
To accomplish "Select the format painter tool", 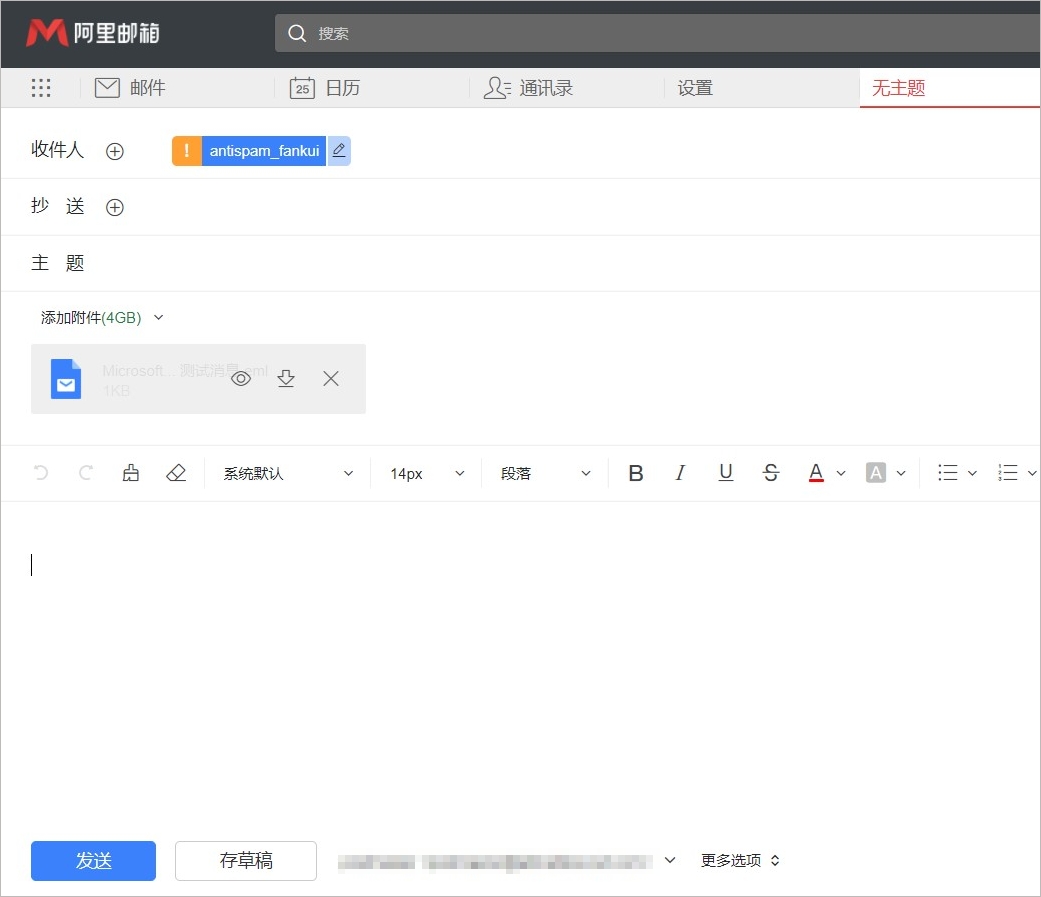I will coord(131,472).
